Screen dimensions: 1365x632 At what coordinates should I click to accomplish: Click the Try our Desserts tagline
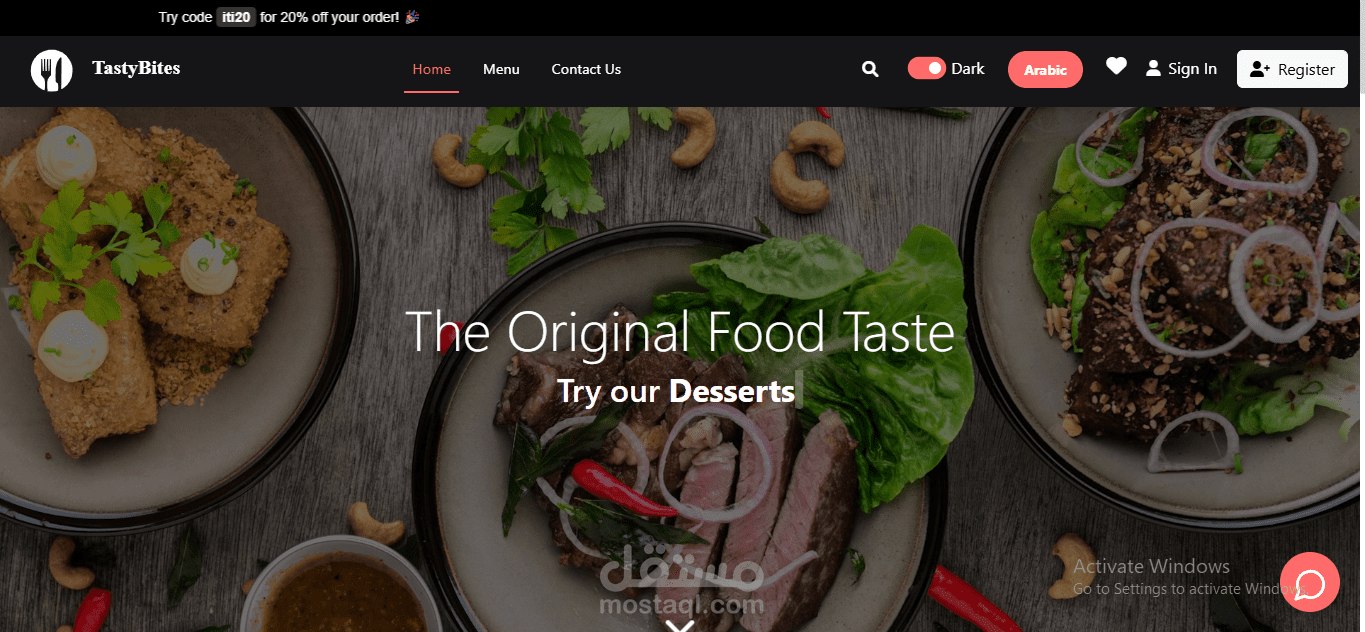tap(676, 391)
